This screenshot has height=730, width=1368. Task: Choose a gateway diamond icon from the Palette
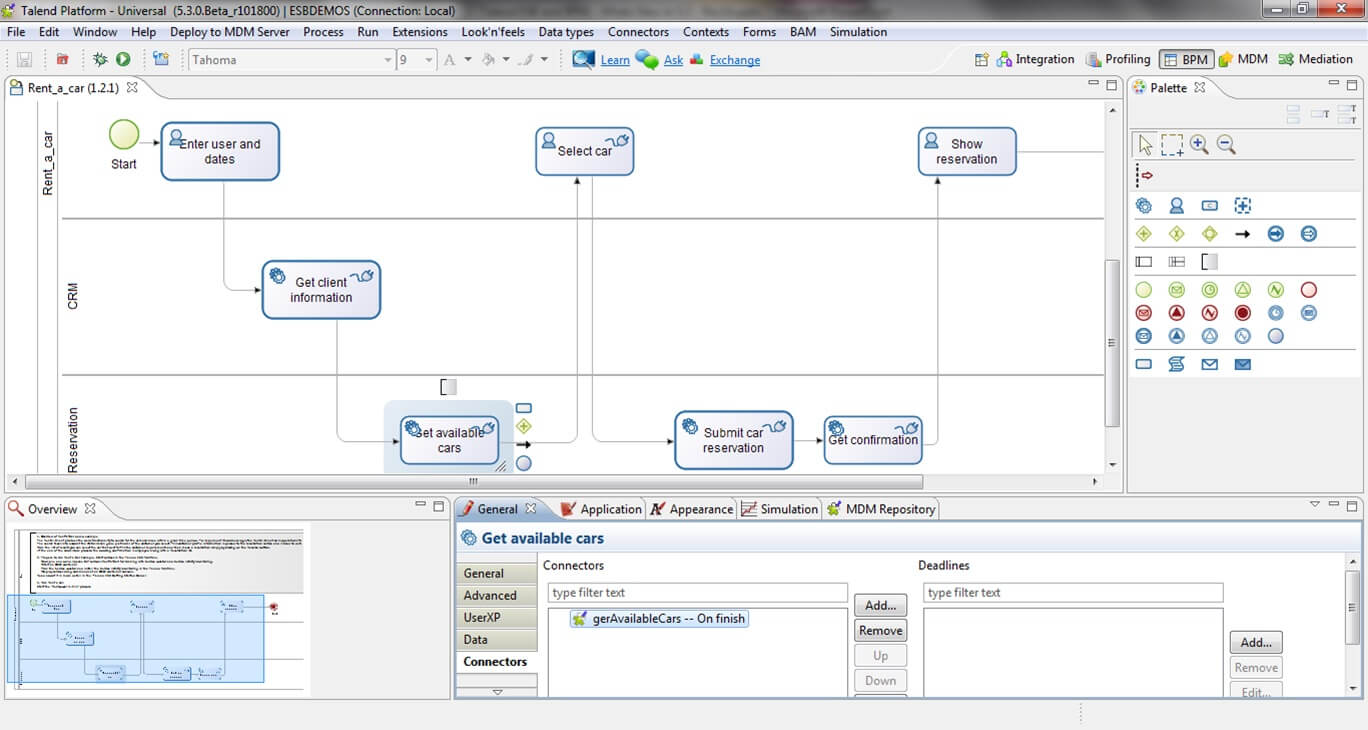(1143, 233)
